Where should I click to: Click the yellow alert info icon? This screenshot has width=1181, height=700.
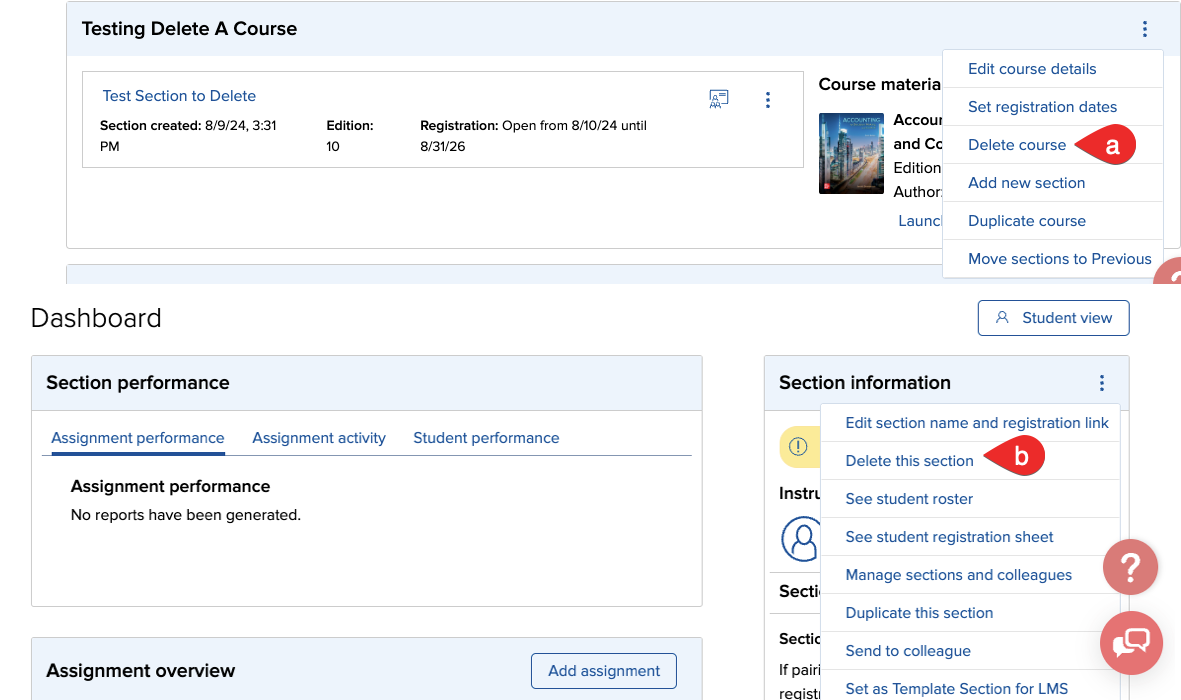[x=798, y=446]
